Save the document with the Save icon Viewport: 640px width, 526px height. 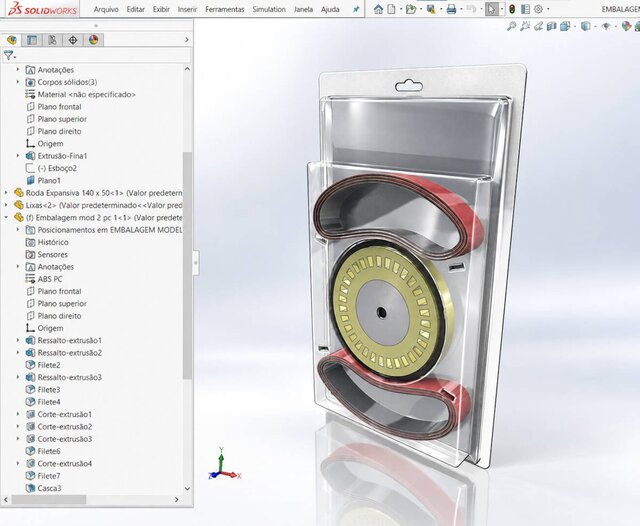pos(431,9)
